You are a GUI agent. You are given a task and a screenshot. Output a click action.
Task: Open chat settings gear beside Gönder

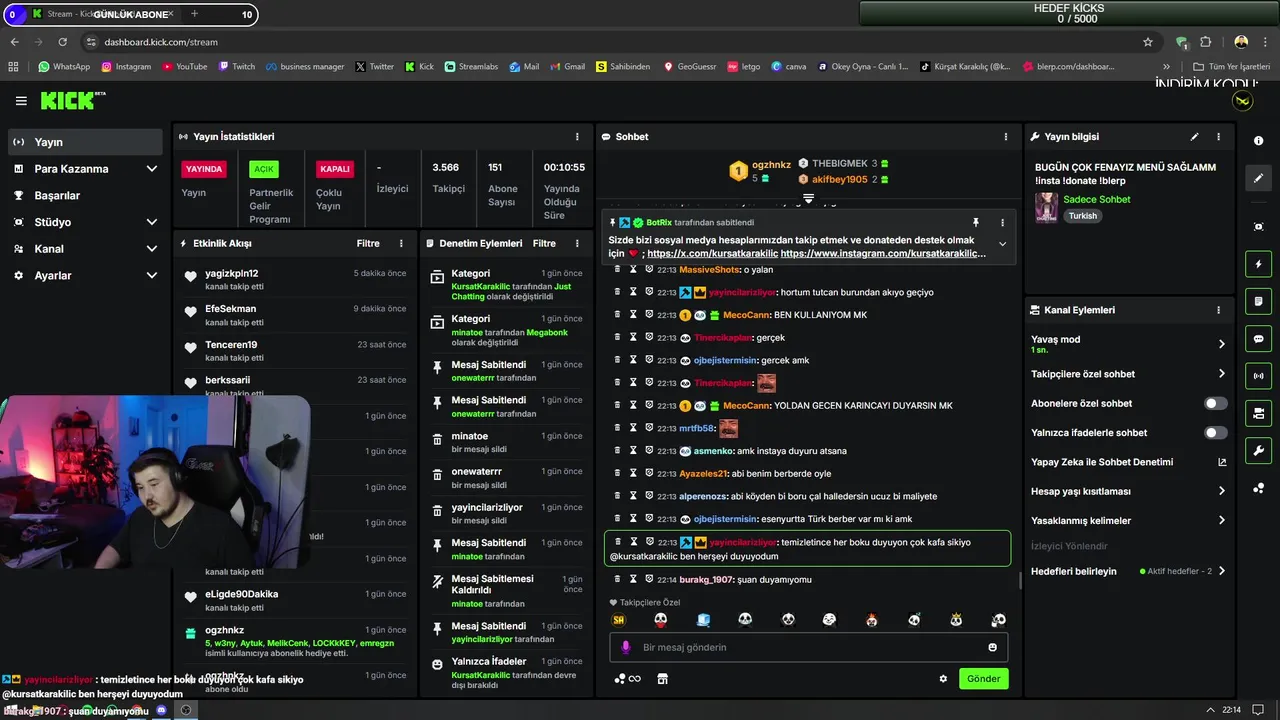pyautogui.click(x=943, y=679)
